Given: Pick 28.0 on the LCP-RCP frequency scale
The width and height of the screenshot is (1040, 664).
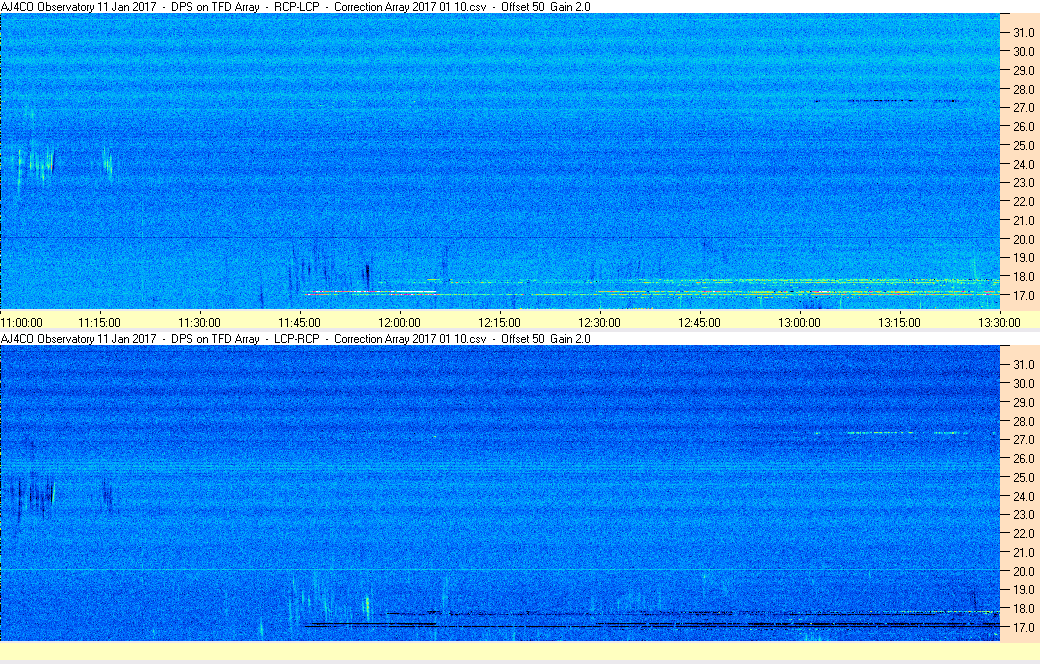Looking at the screenshot, I should coord(1023,421).
